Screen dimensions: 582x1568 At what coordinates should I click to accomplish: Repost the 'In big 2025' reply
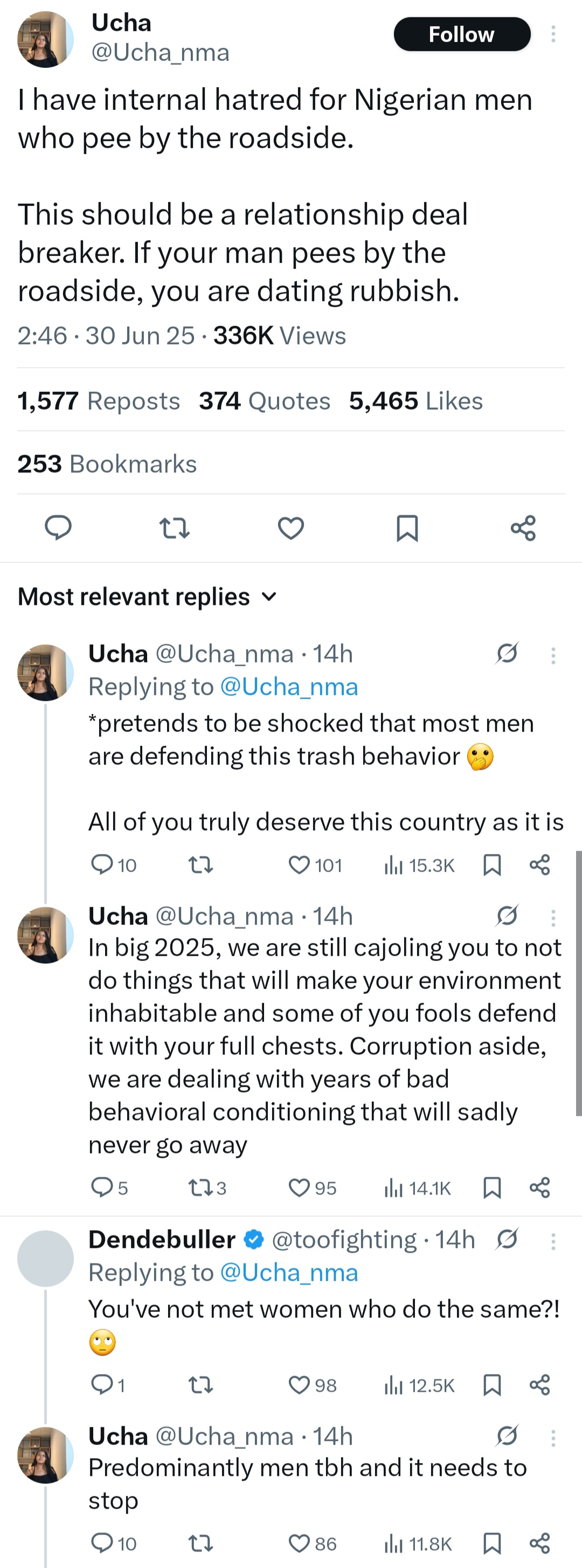[x=201, y=1187]
